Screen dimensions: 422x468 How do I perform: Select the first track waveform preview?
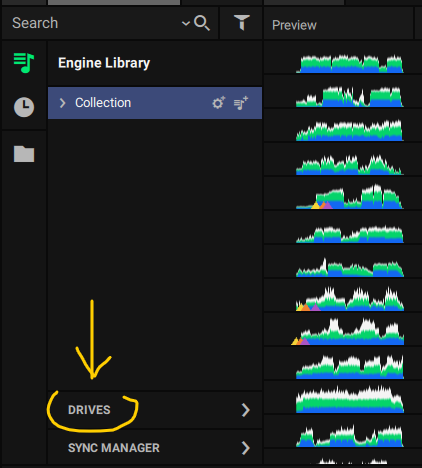350,63
